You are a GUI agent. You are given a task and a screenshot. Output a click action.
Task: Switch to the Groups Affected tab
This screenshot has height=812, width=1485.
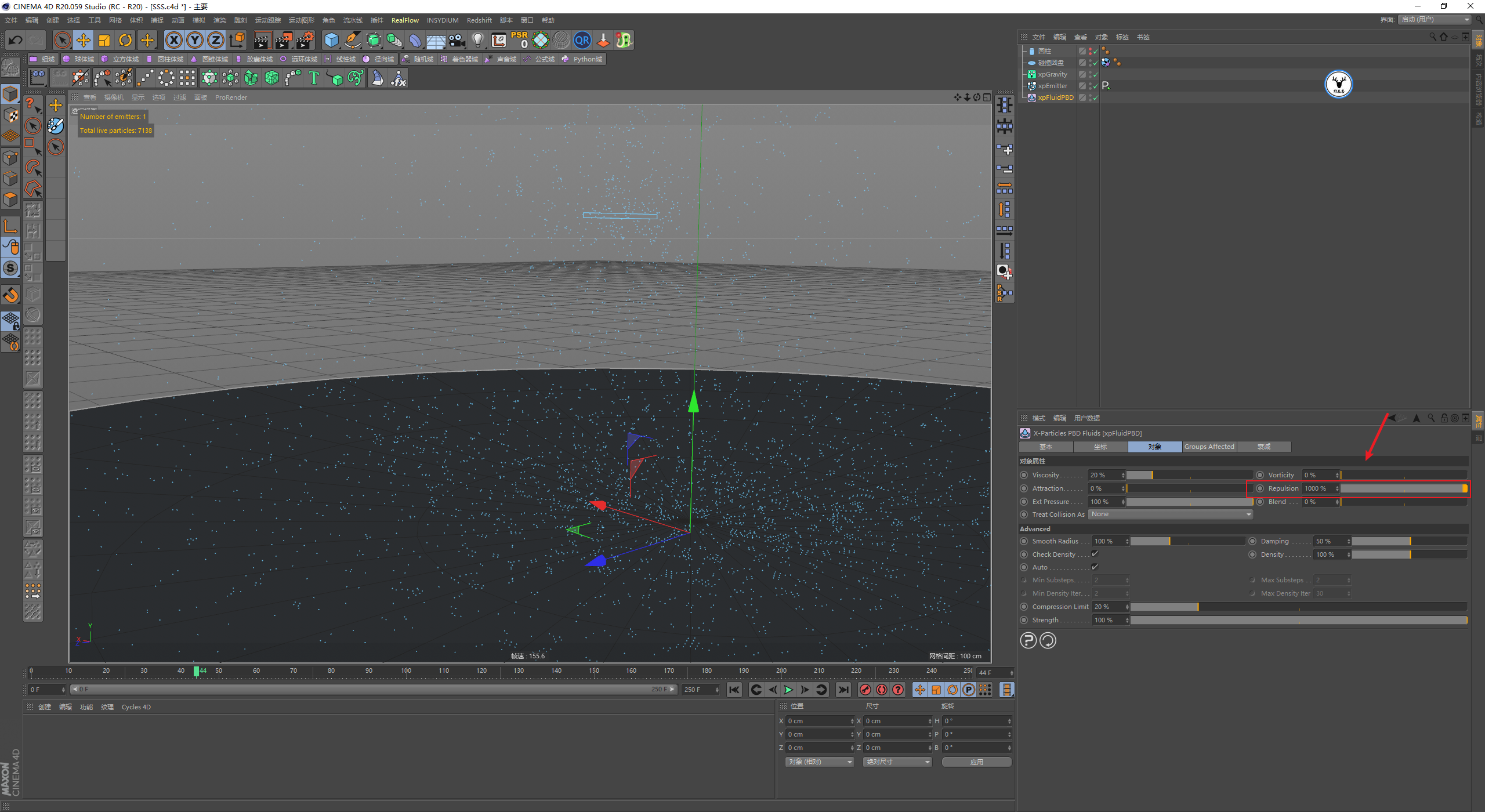click(1209, 447)
